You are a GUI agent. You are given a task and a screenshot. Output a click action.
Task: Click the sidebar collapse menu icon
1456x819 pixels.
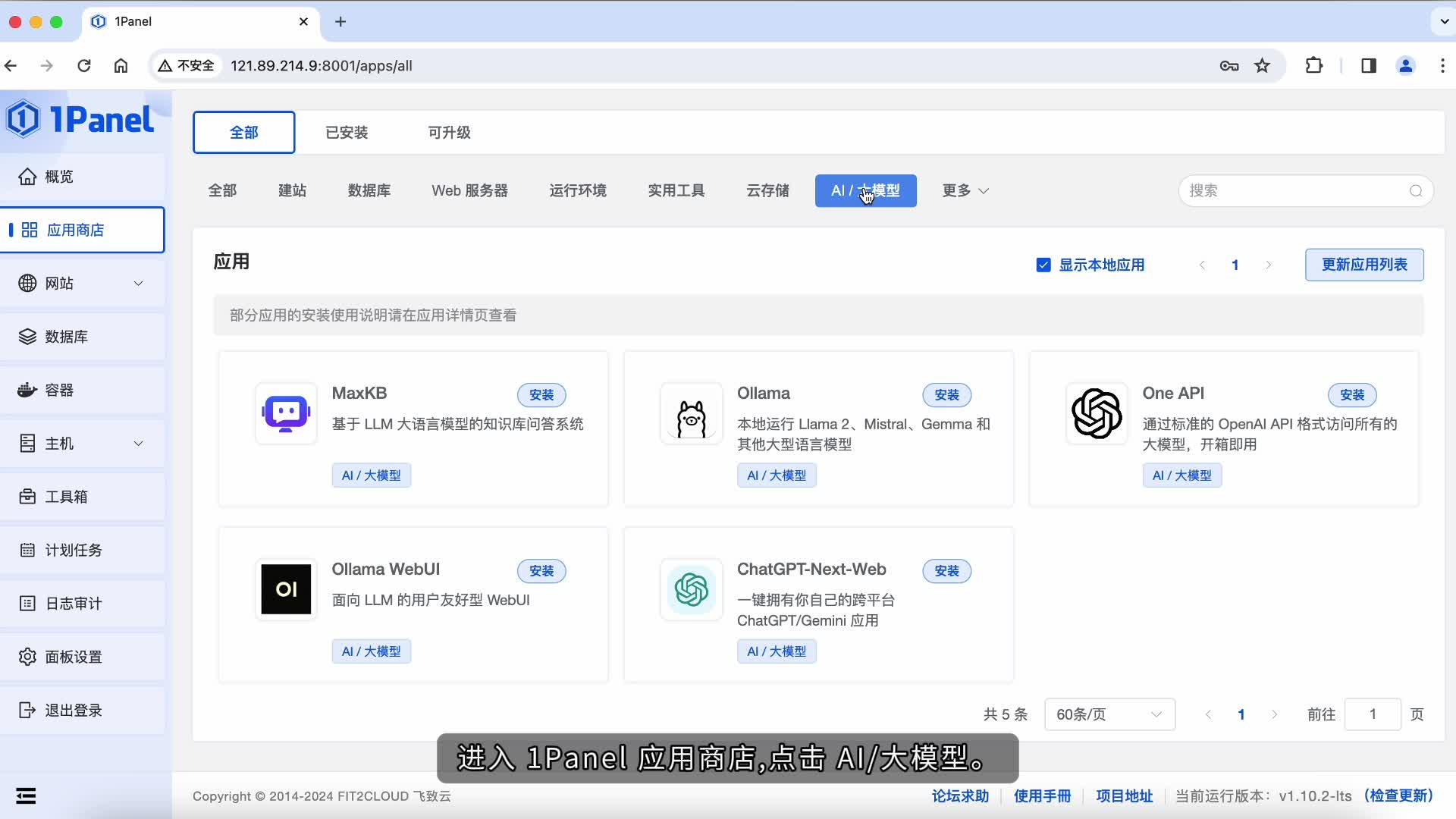(26, 795)
